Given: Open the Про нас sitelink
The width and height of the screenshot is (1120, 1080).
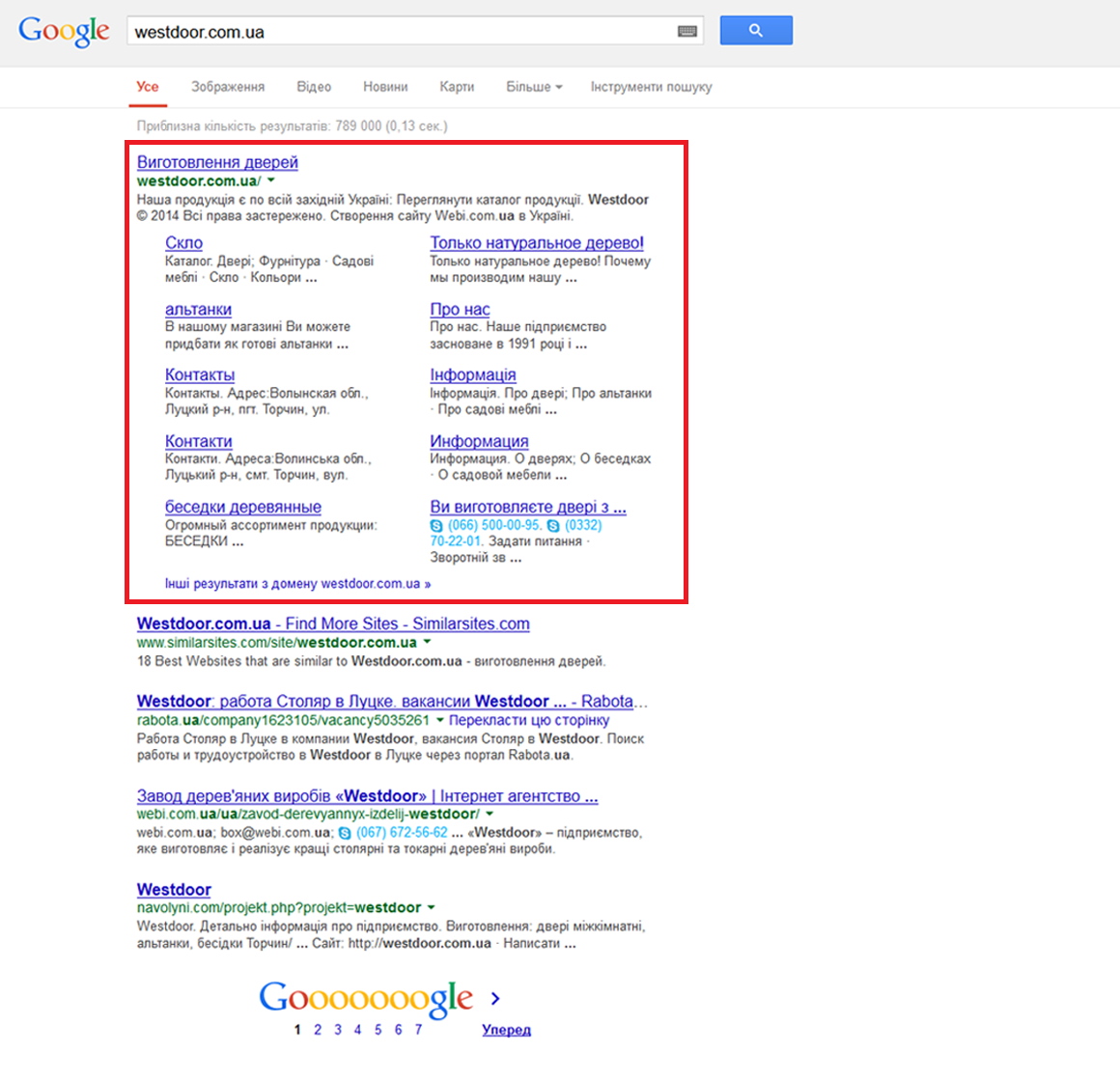Looking at the screenshot, I should [x=460, y=309].
